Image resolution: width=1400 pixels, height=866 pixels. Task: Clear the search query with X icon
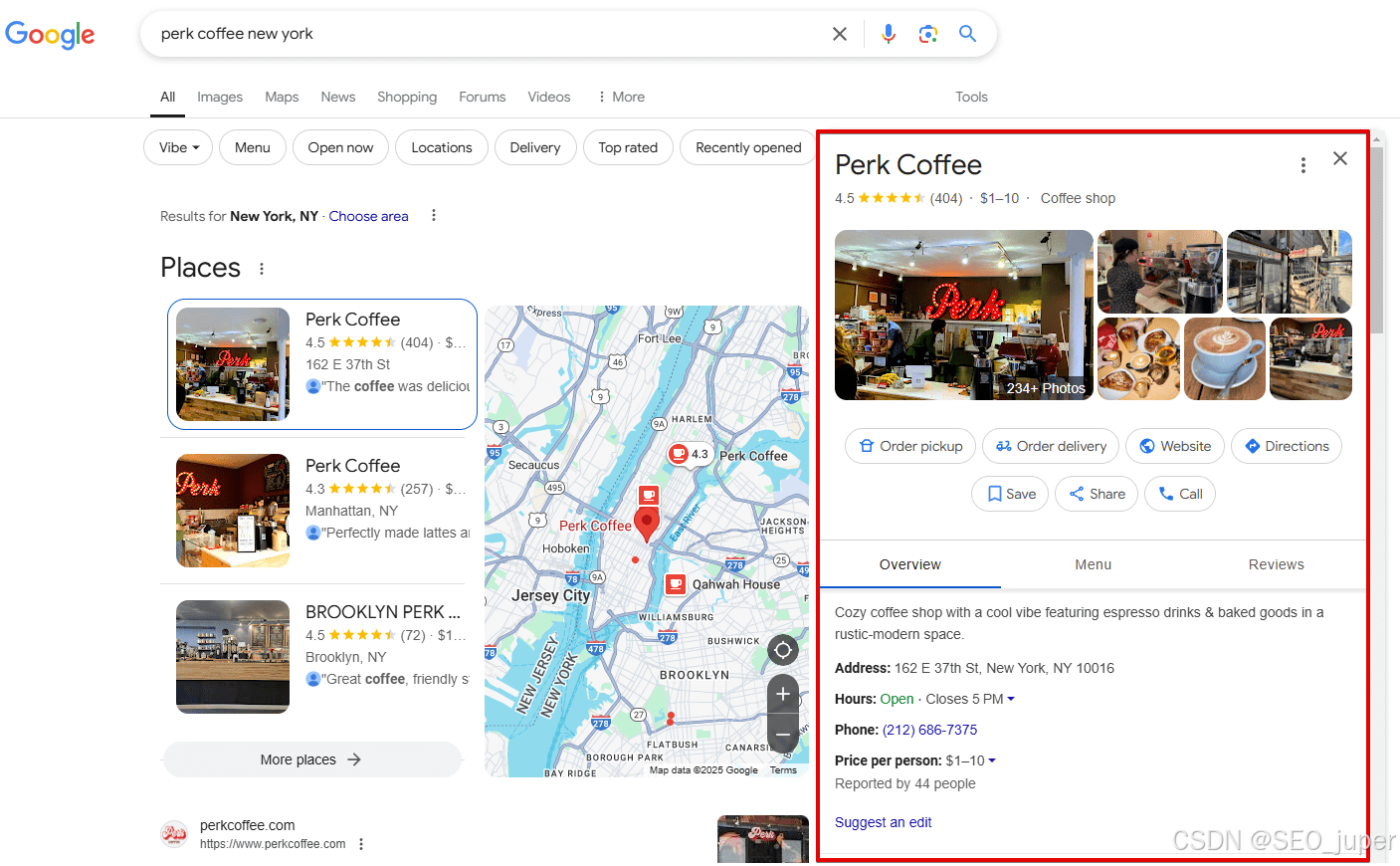[x=840, y=34]
